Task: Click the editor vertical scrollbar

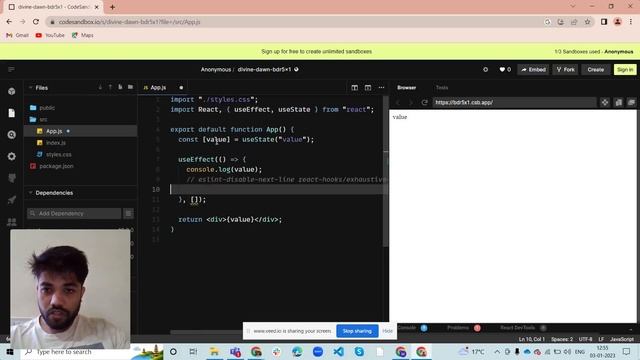Action: coord(386,171)
